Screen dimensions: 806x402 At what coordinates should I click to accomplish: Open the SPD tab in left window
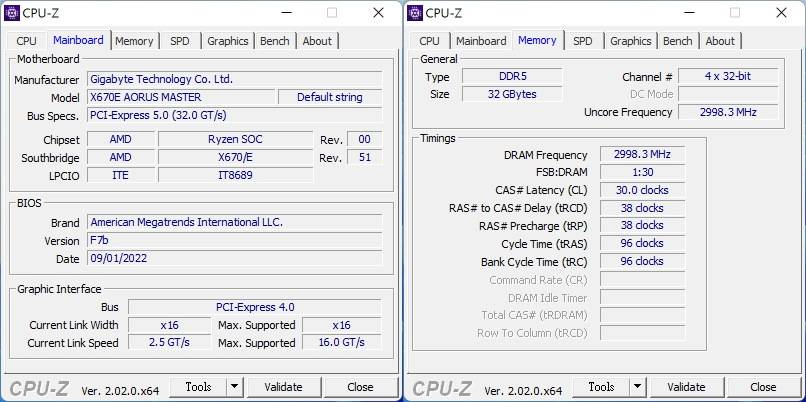click(180, 41)
